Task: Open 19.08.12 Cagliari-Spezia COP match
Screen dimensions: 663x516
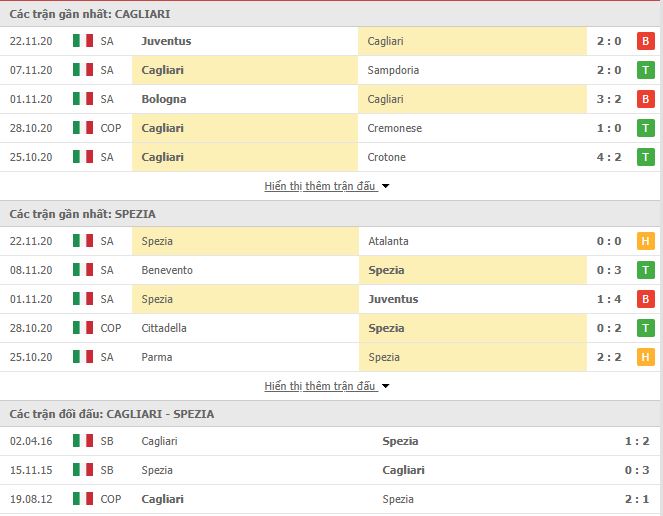Action: 330,499
